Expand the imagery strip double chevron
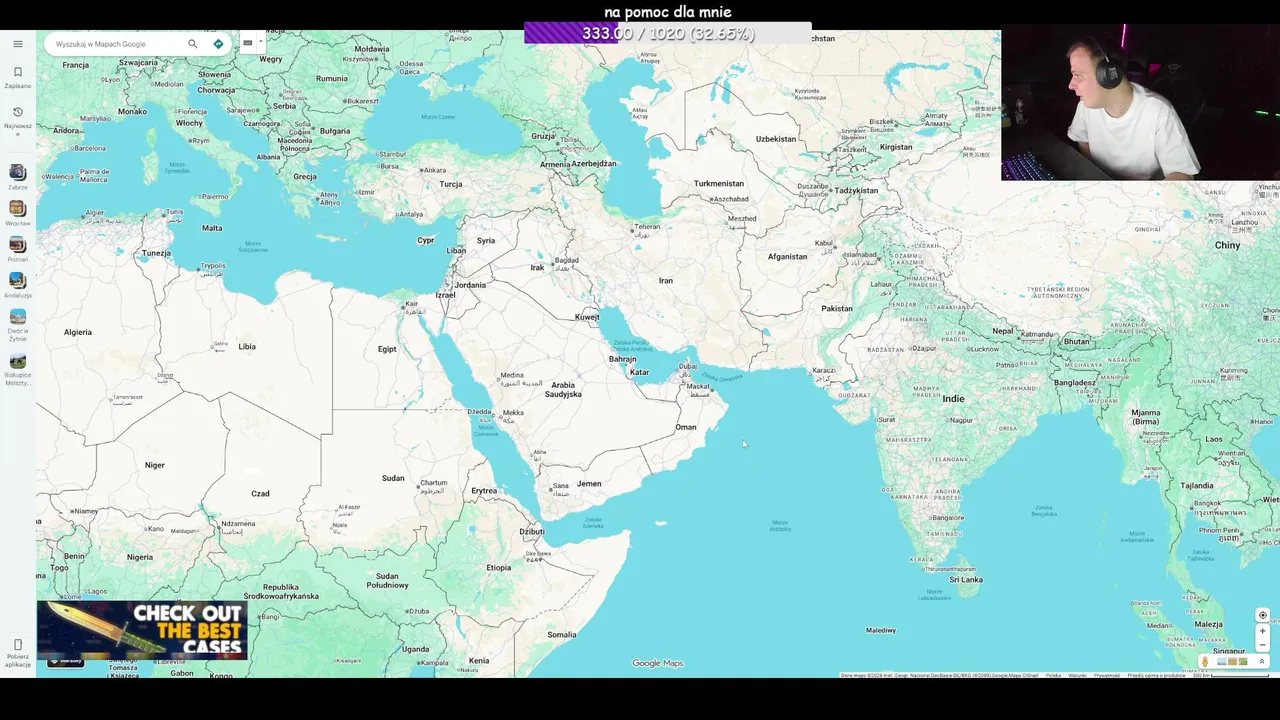Screen dimensions: 1280x720 tap(1262, 661)
